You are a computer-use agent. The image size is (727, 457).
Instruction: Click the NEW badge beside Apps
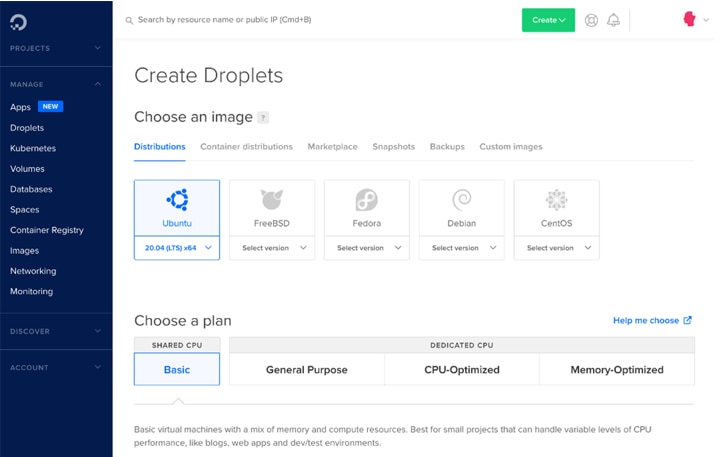point(51,107)
